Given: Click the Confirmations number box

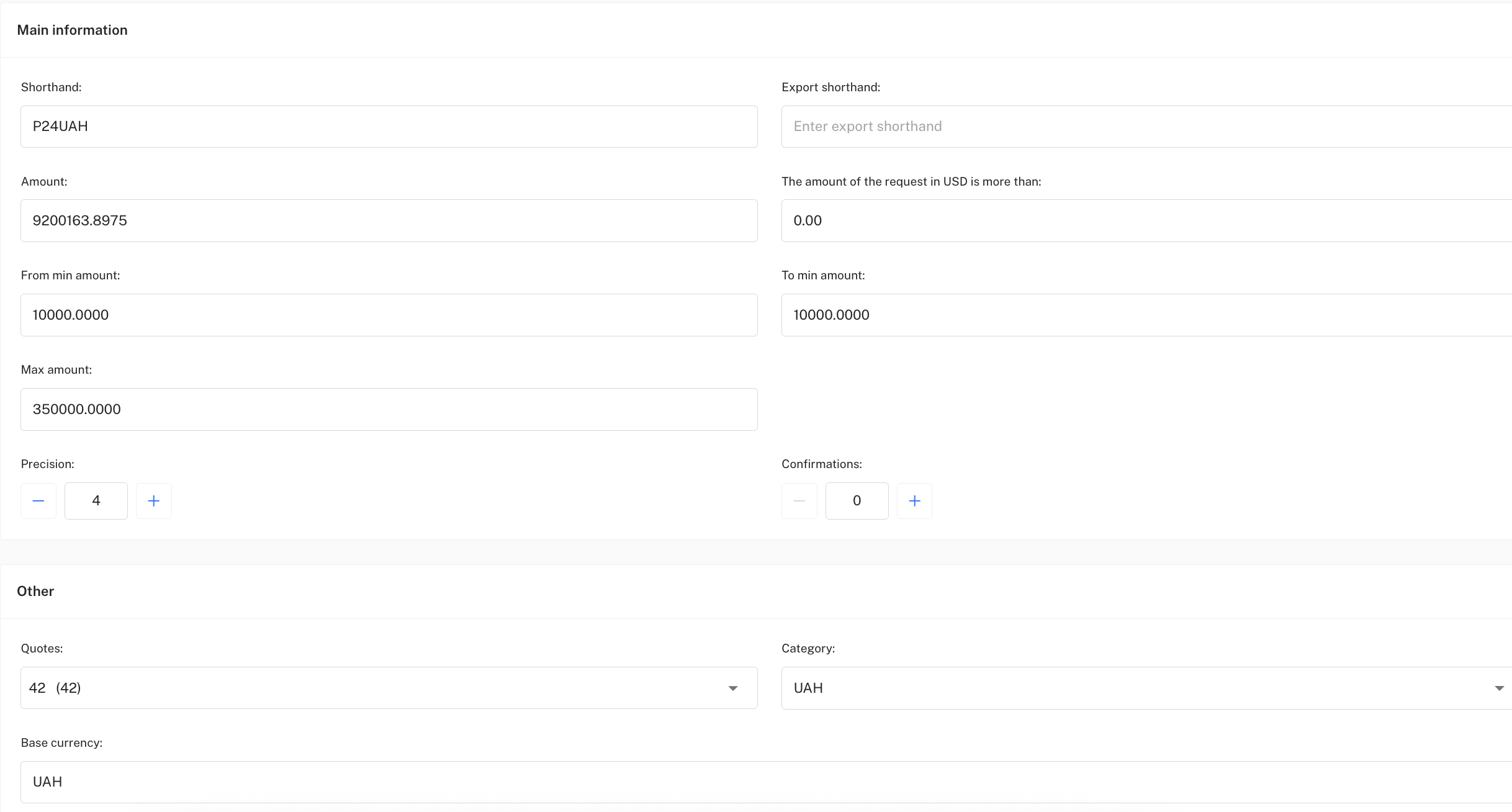Looking at the screenshot, I should pos(857,501).
